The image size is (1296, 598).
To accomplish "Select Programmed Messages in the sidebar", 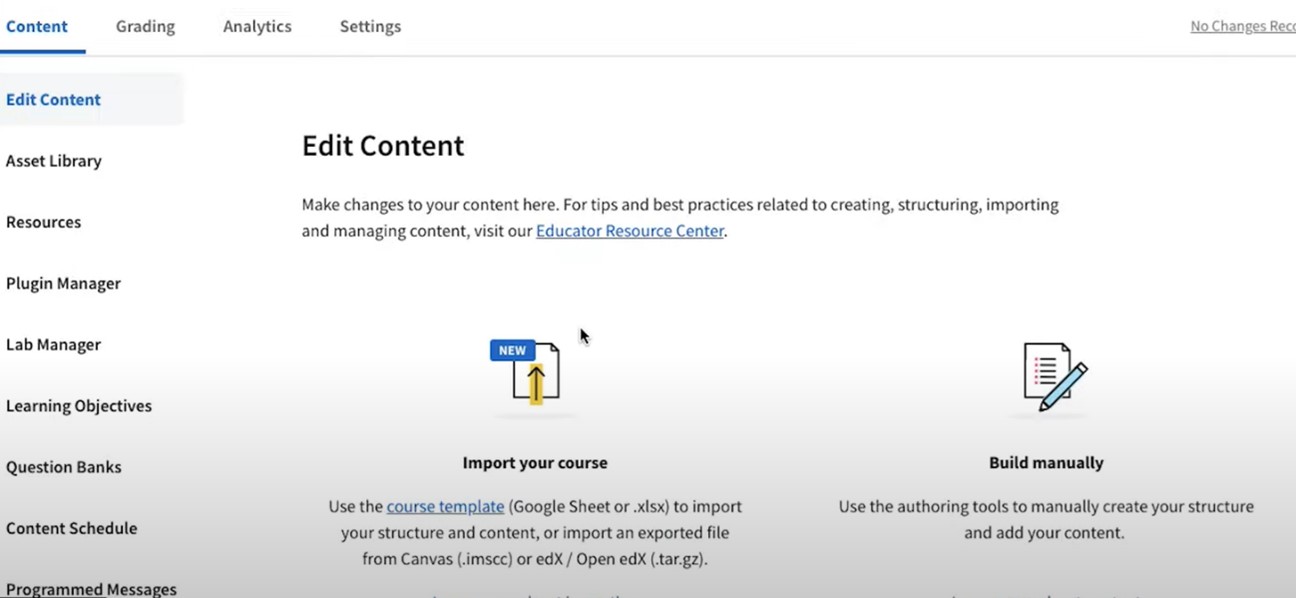I will pyautogui.click(x=91, y=589).
